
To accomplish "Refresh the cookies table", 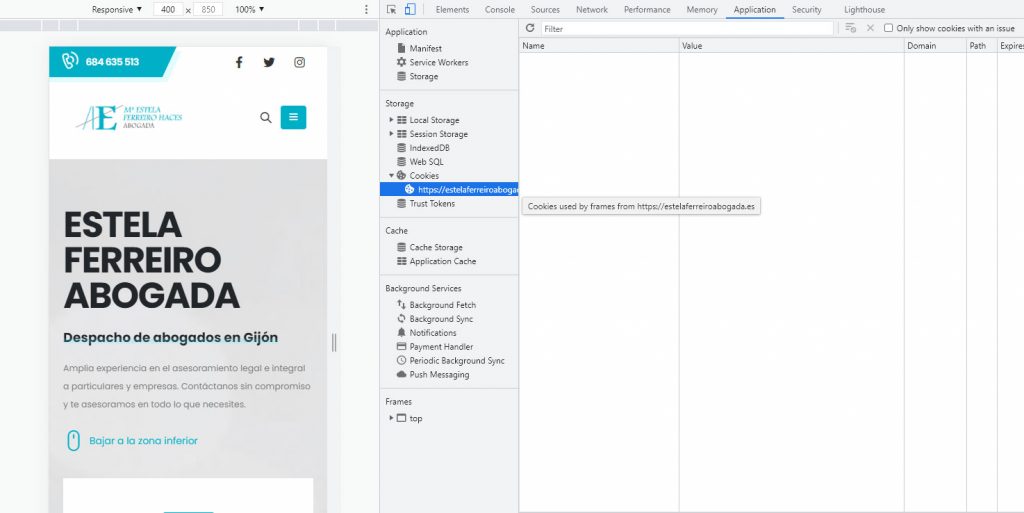I will coord(530,28).
